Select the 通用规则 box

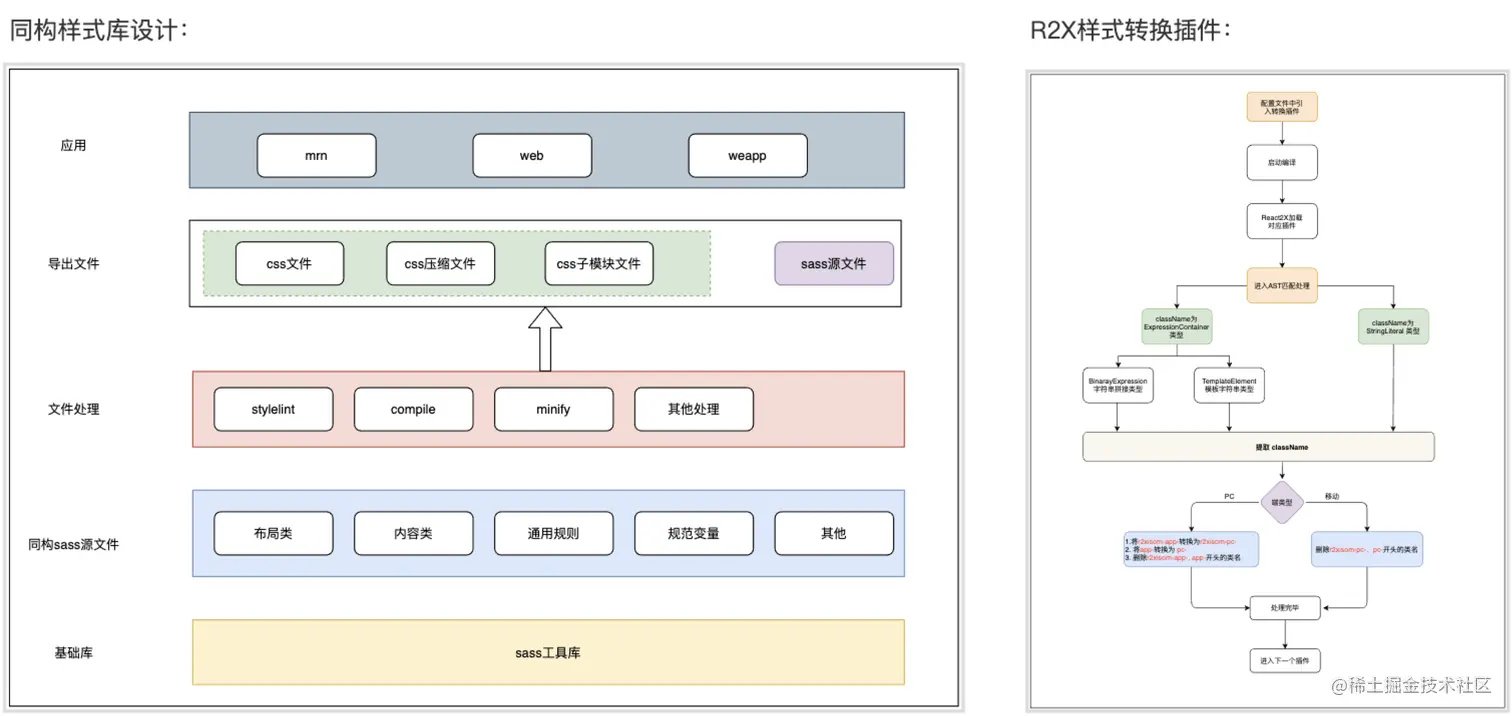point(553,534)
